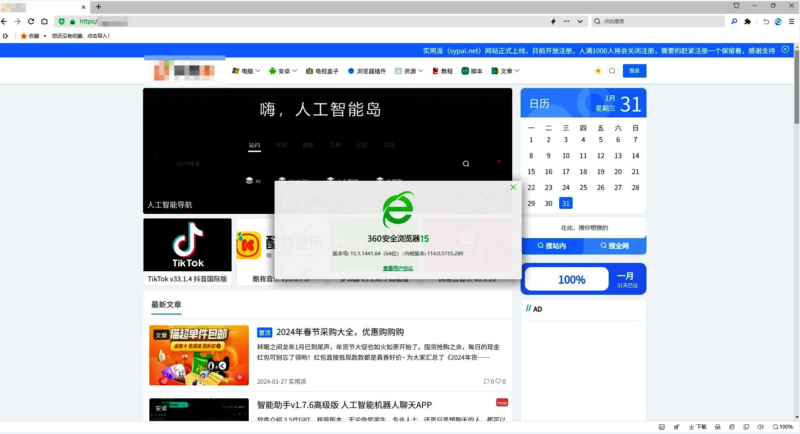Close the 360 browser about dialog
The width and height of the screenshot is (800, 434).
click(x=513, y=188)
